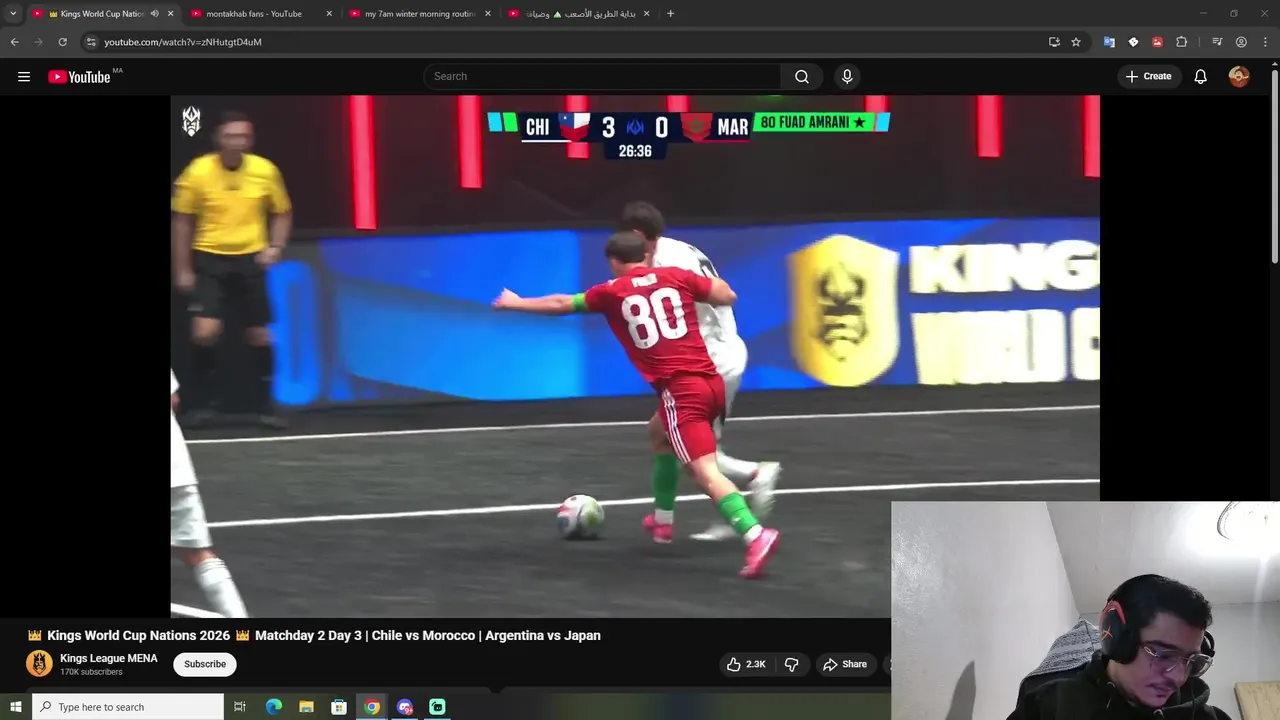Click the Create button
Screen dimensions: 1280x720
pos(1148,77)
